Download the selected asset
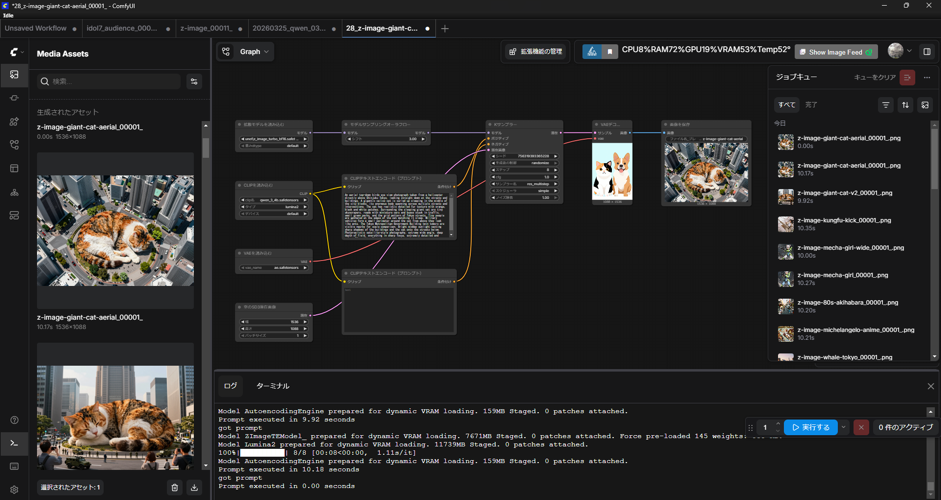The width and height of the screenshot is (941, 500). coord(194,488)
